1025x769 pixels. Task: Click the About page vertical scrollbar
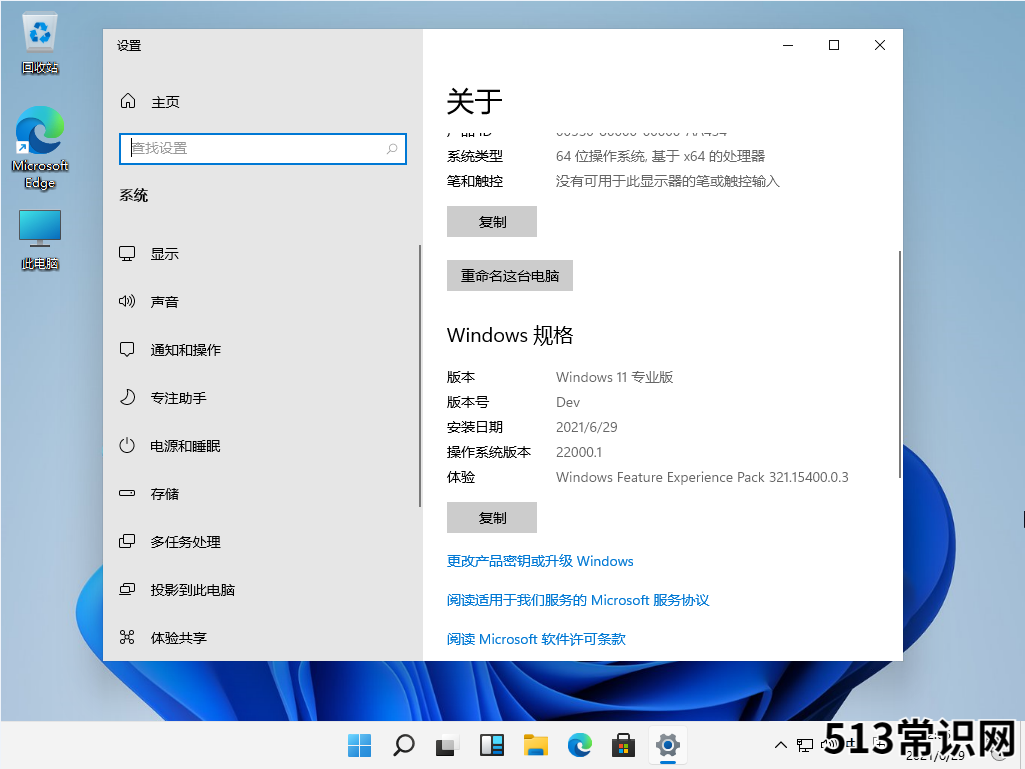[900, 365]
